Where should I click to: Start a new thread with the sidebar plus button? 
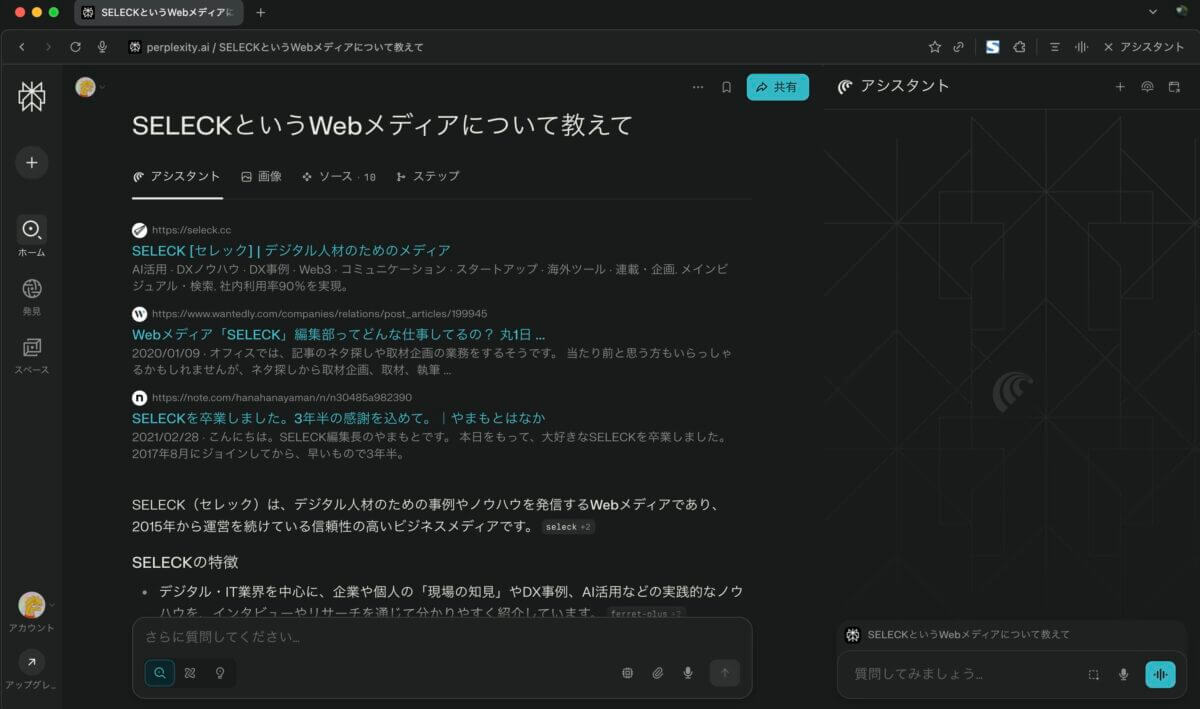(x=31, y=162)
